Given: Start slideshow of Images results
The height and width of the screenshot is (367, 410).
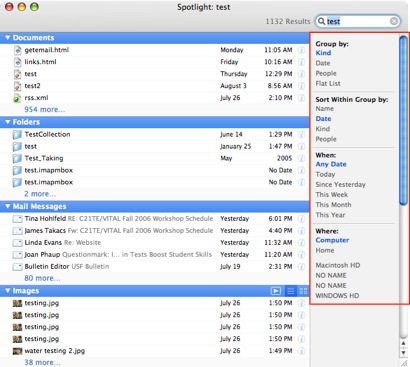Looking at the screenshot, I should coord(276,291).
